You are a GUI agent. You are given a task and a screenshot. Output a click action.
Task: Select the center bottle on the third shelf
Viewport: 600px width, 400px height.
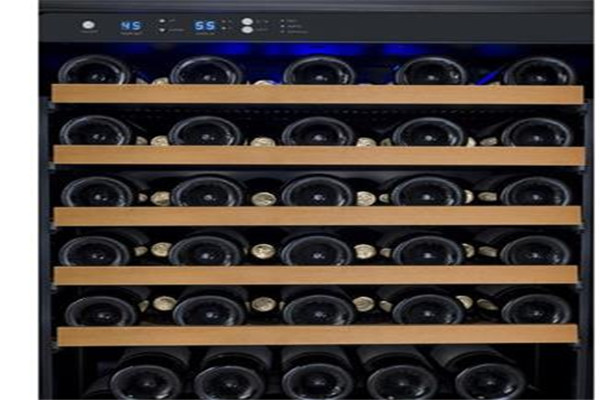coord(316,191)
